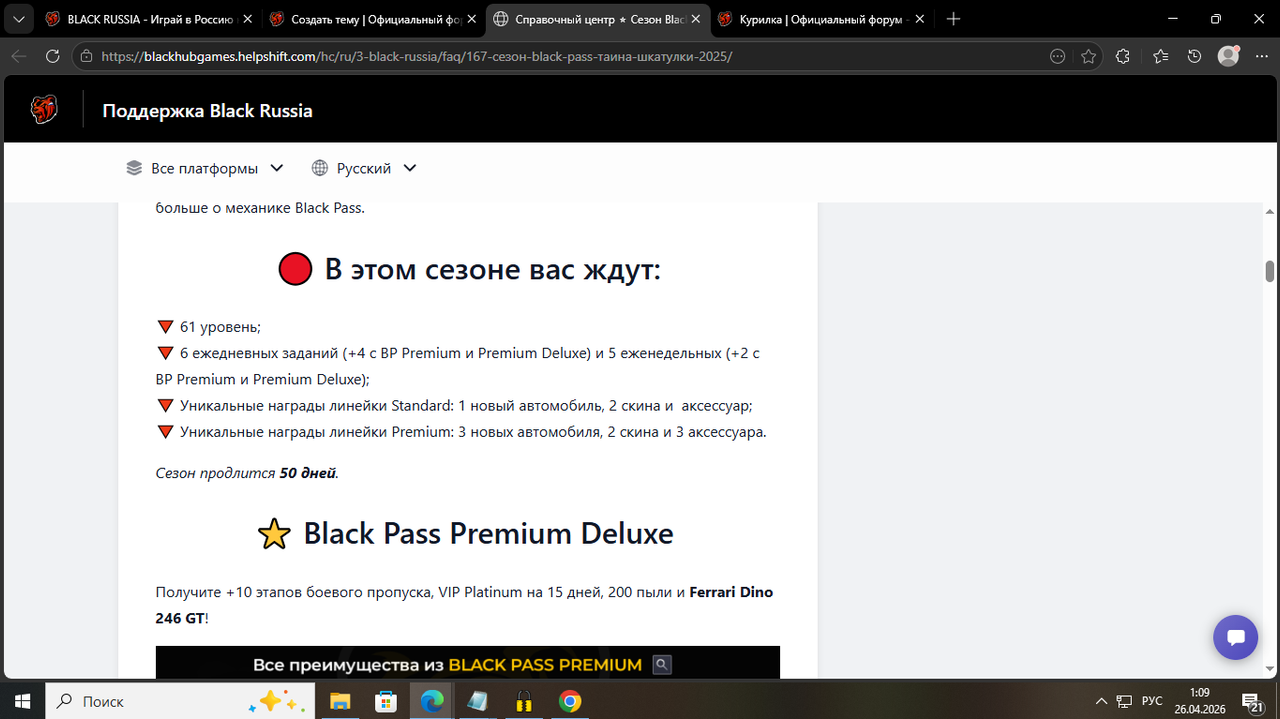The width and height of the screenshot is (1280, 719).
Task: Click the Сезон продлится 50 дней text
Action: 247,473
